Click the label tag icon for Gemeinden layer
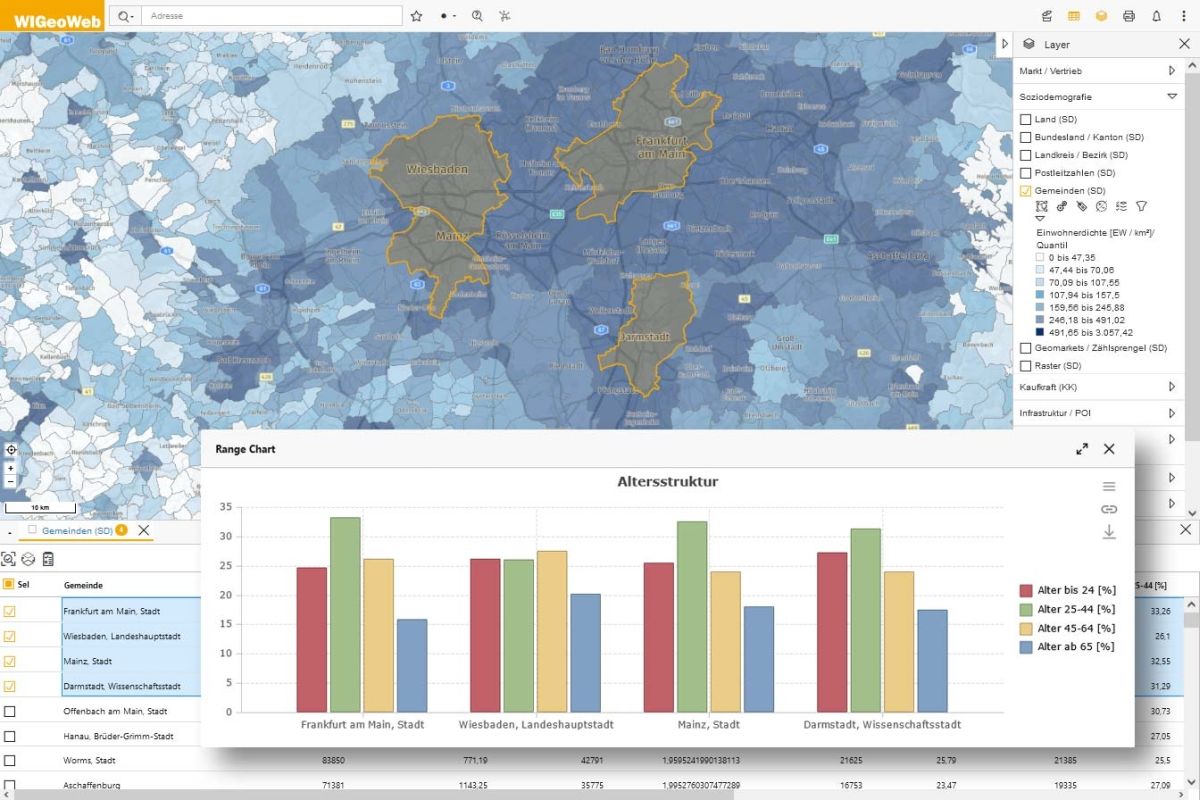Screen dimensions: 1200x800 (1081, 206)
